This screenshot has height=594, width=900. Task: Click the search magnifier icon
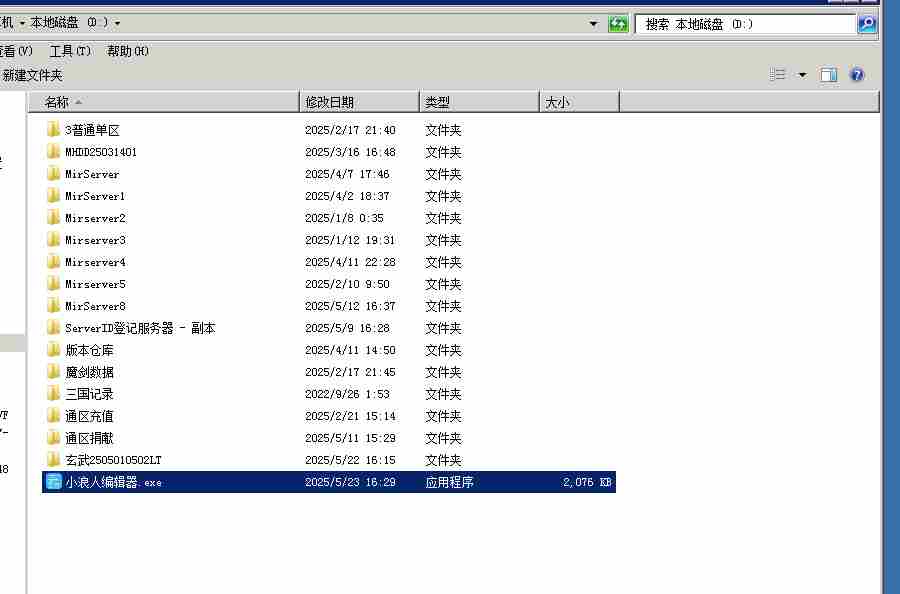(867, 24)
